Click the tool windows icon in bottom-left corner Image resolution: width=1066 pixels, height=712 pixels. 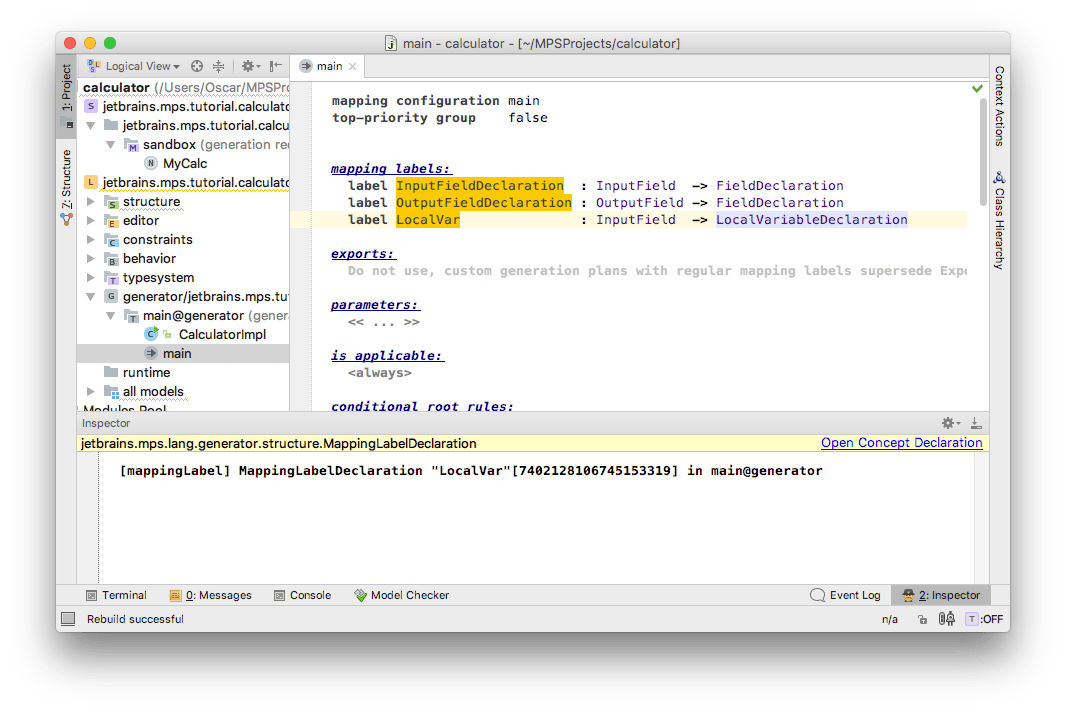pyautogui.click(x=67, y=619)
